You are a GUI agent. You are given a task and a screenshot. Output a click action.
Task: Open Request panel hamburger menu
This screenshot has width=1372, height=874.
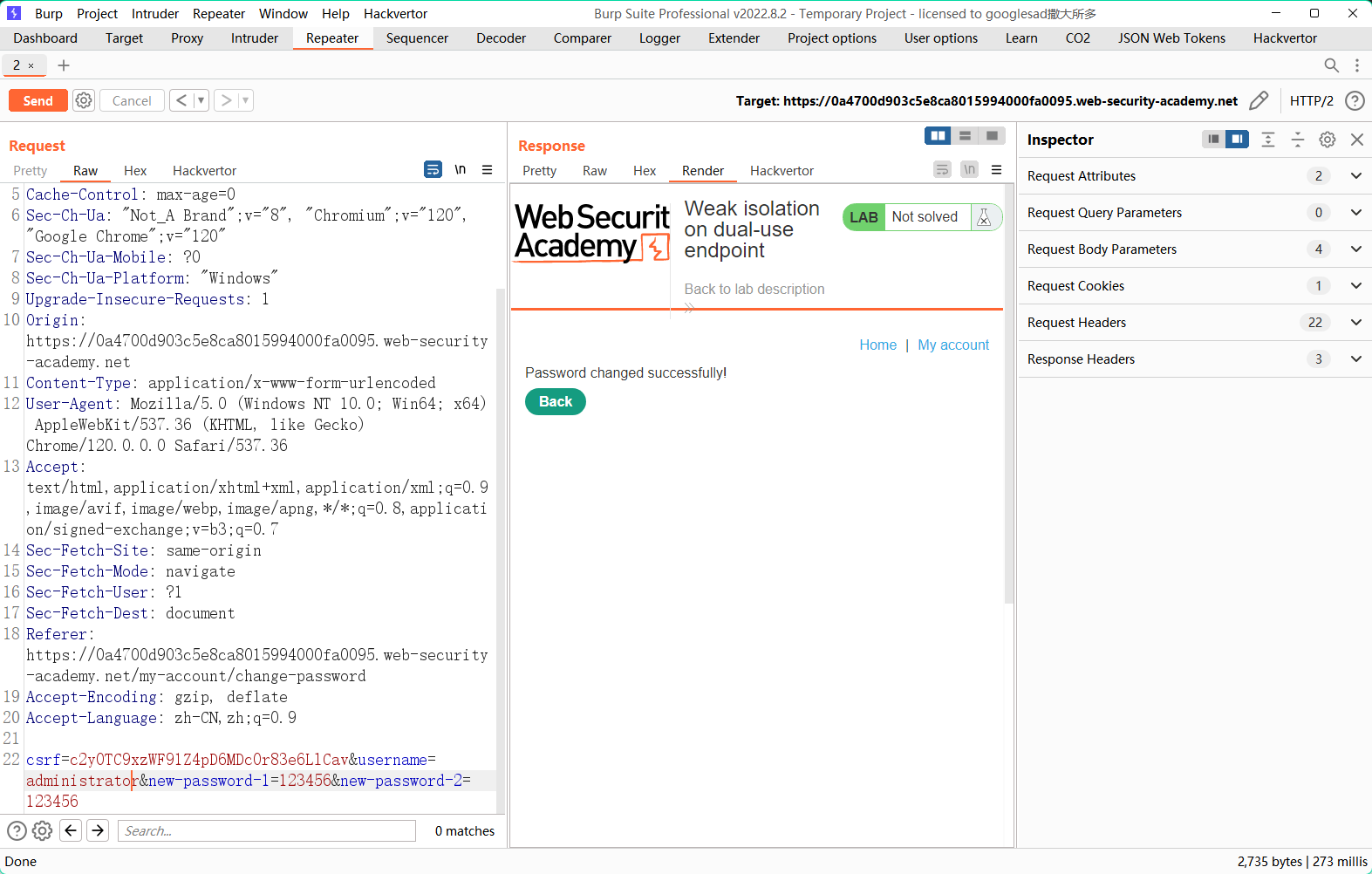(x=488, y=169)
